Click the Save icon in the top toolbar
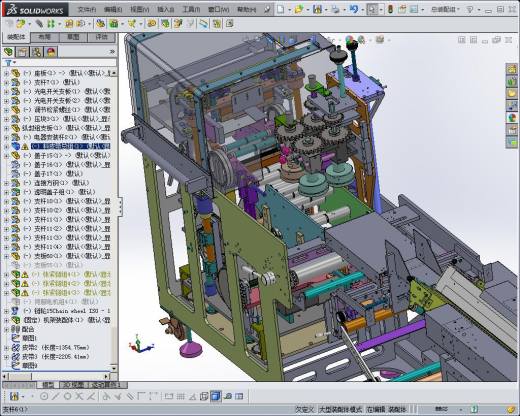Image resolution: width=520 pixels, height=416 pixels. point(317,10)
